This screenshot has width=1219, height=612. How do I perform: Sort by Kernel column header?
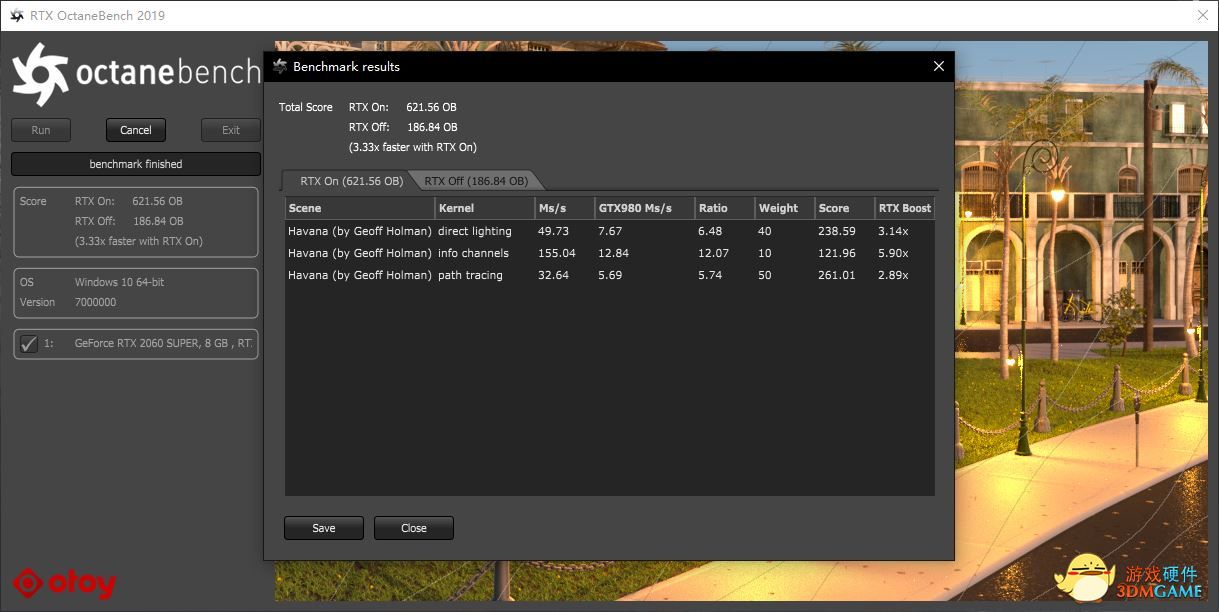[485, 208]
